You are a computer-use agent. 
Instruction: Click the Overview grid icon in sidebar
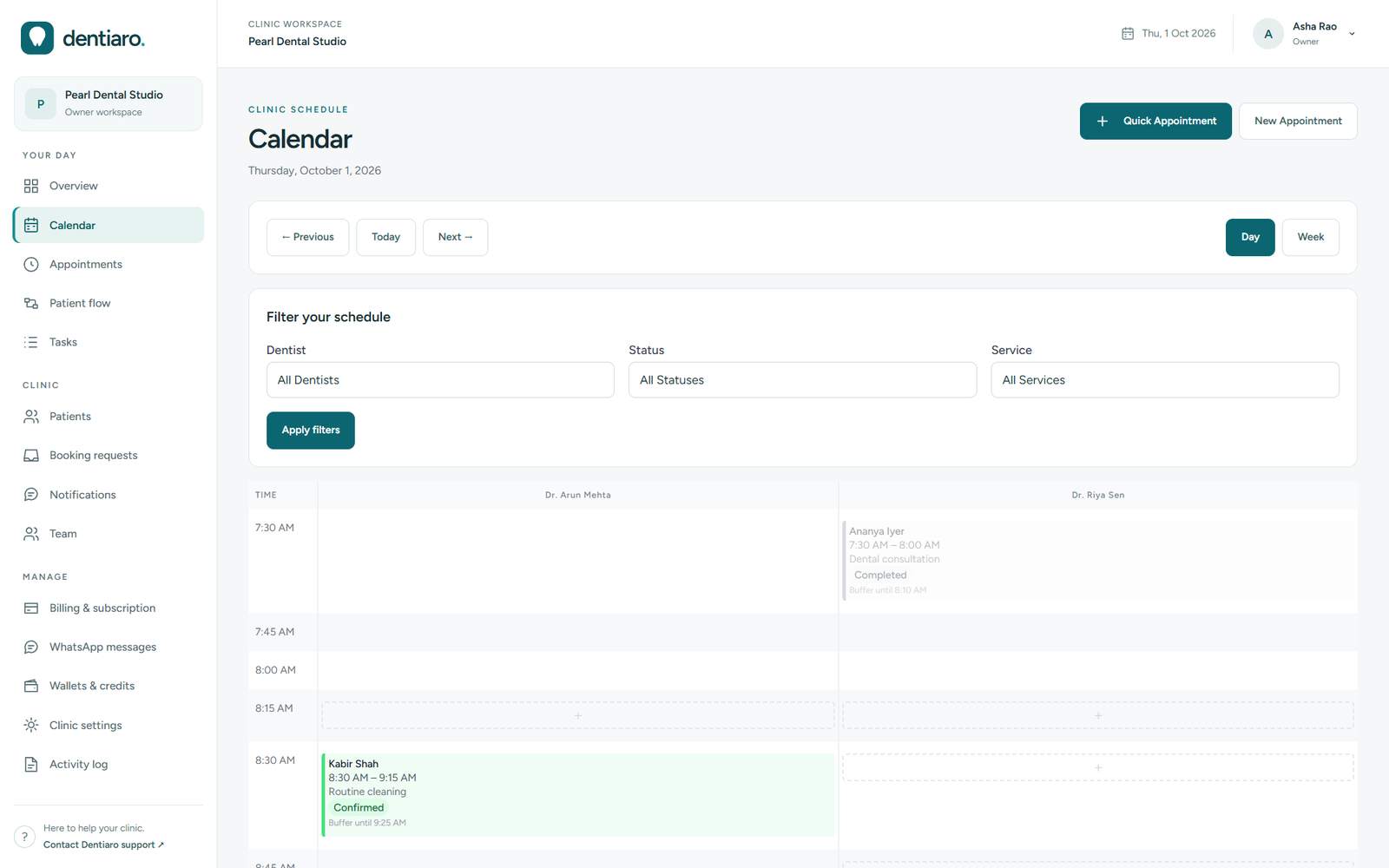(31, 186)
